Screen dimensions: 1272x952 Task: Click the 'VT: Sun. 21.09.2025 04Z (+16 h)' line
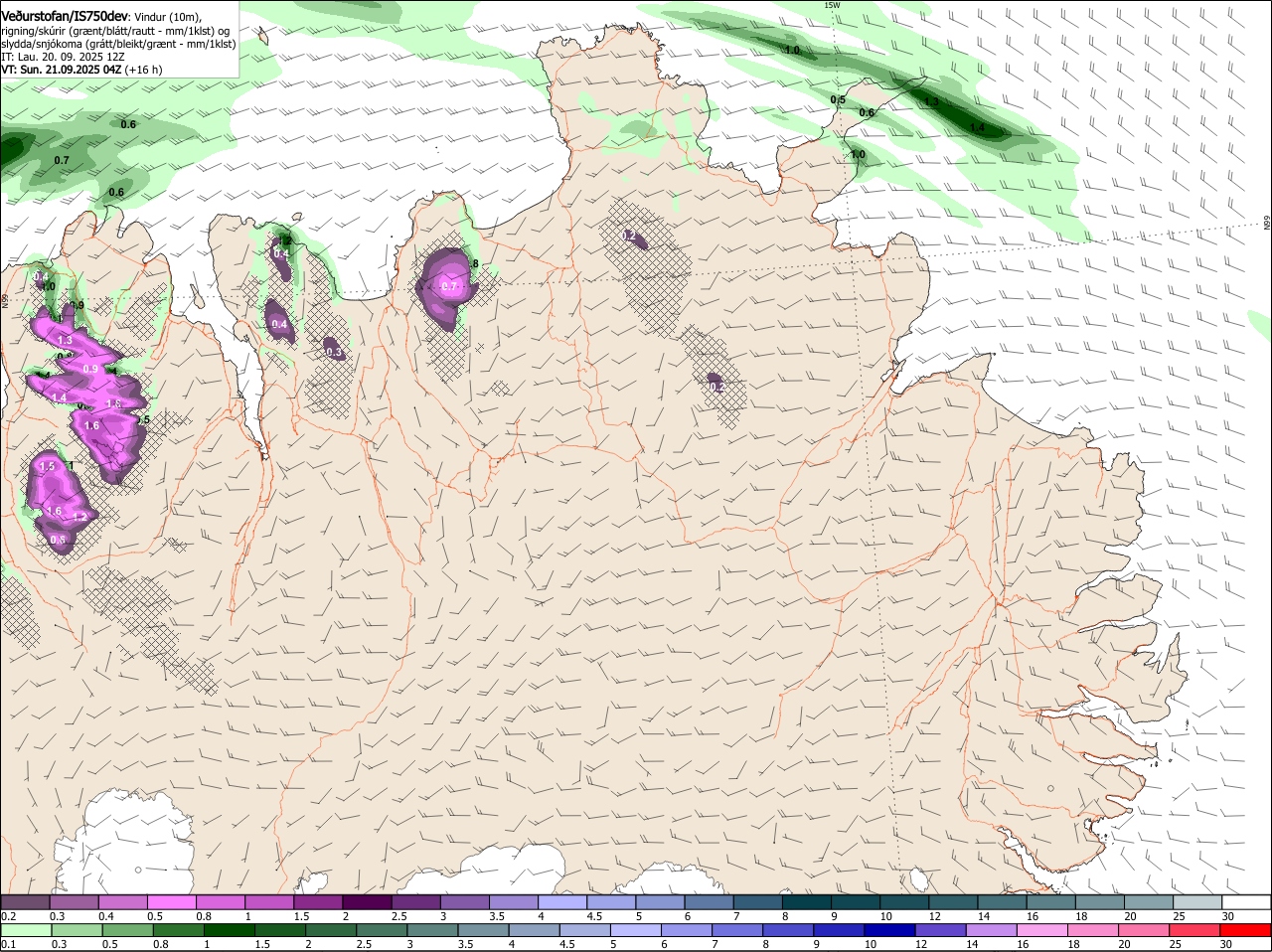click(x=81, y=70)
